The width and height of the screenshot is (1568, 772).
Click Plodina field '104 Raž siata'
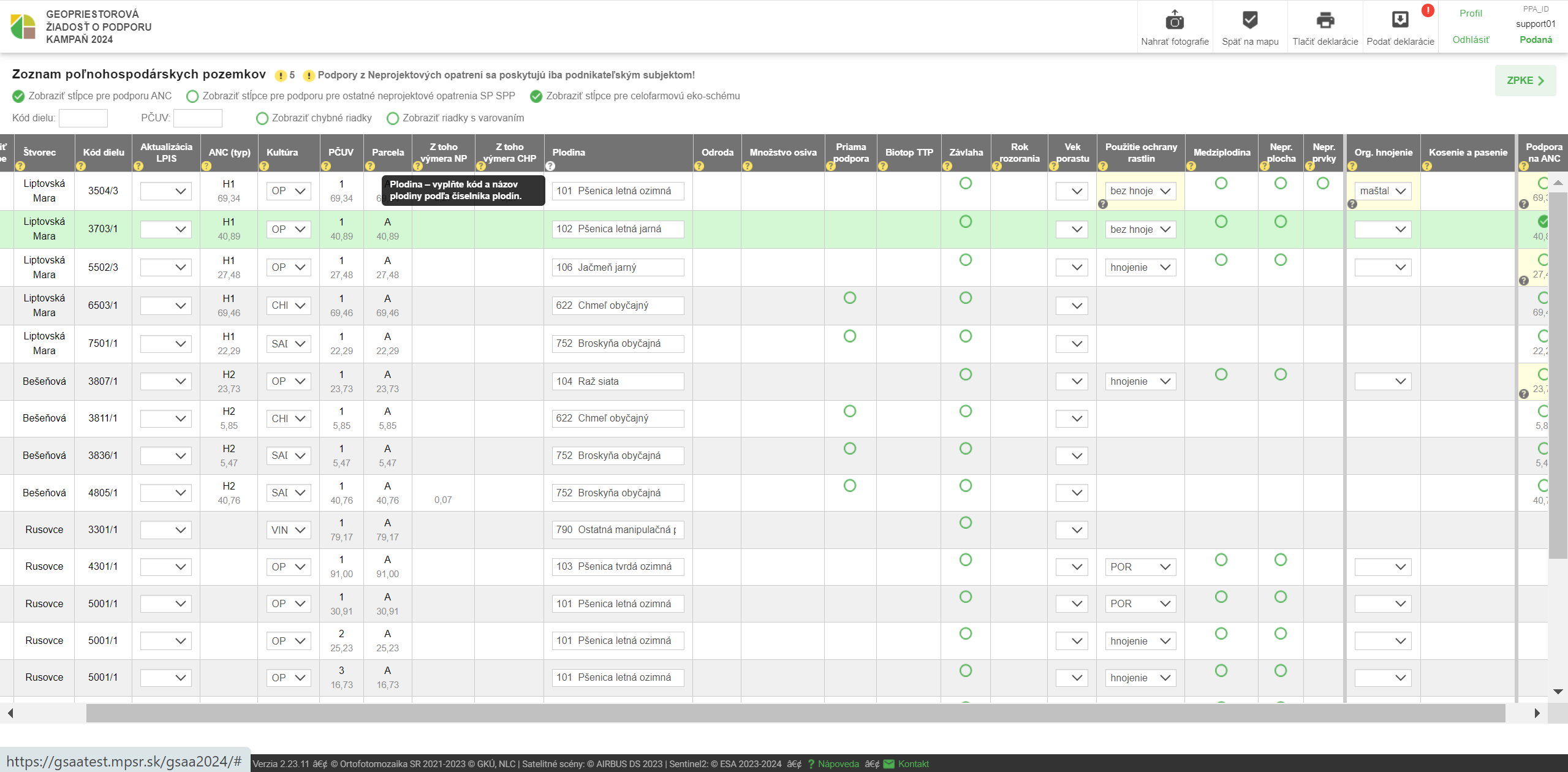[x=618, y=382]
